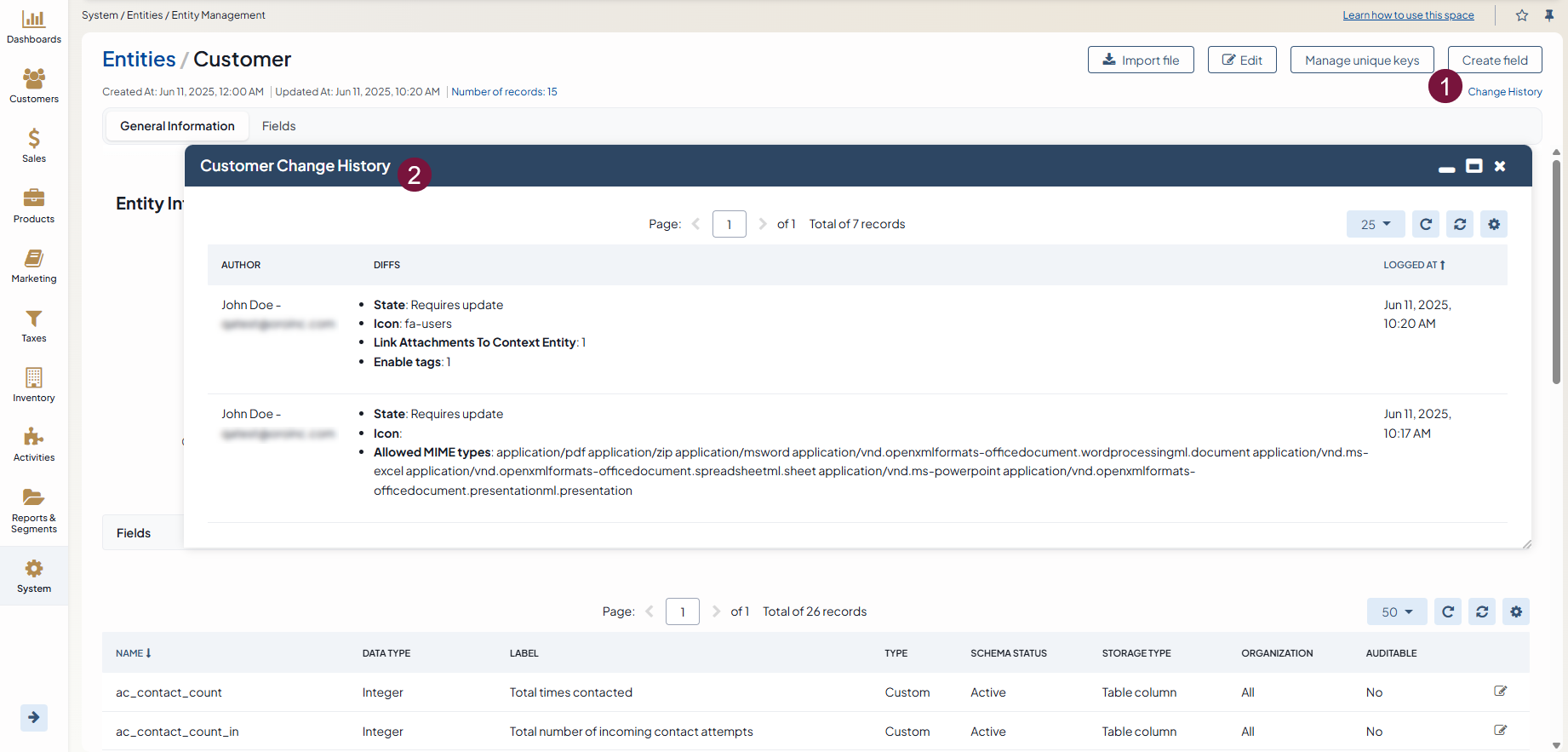Screen dimensions: 1568x752
Task: Expand the sidebar with arrow button
Action: click(34, 717)
